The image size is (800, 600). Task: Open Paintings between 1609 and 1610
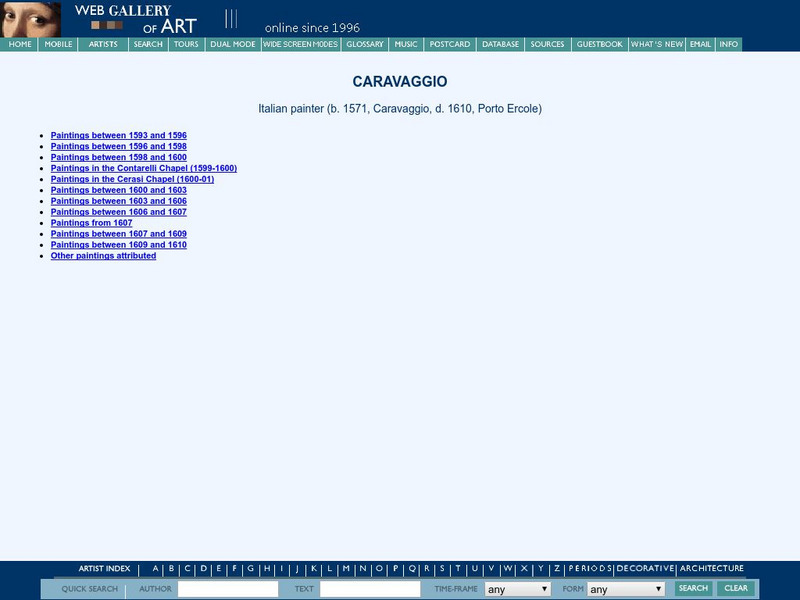coord(118,245)
